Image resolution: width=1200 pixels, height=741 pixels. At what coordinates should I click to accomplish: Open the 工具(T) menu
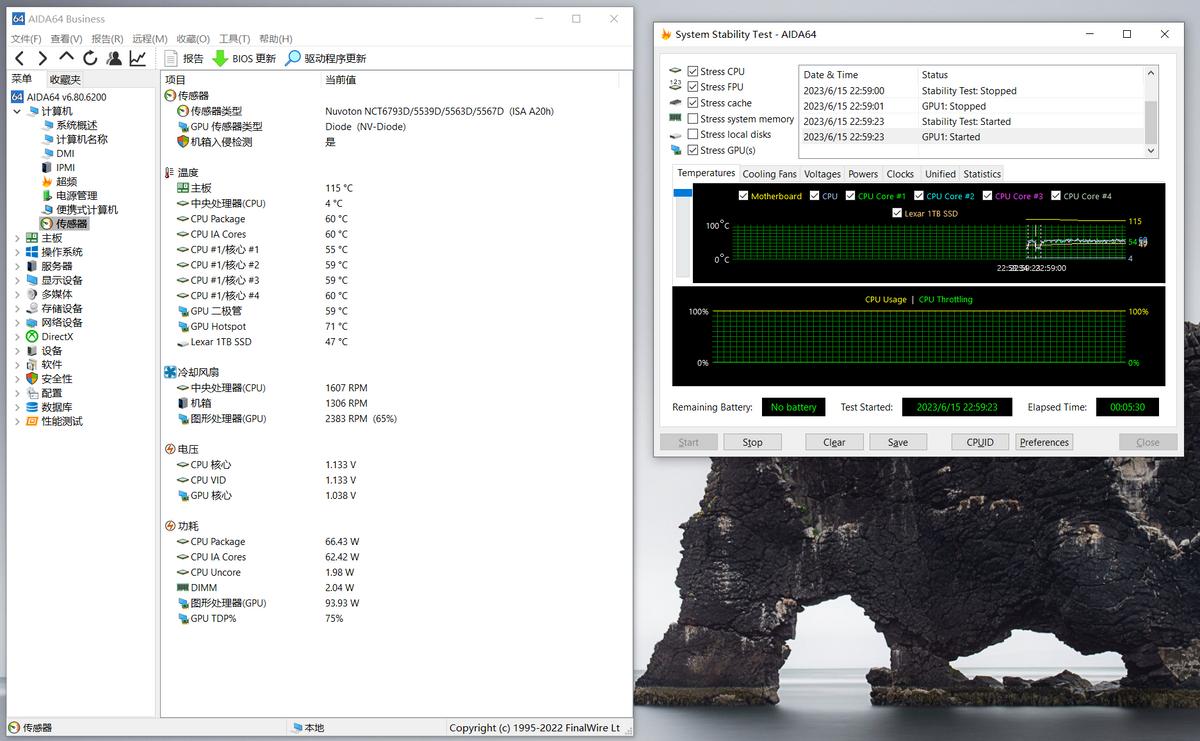[x=234, y=39]
